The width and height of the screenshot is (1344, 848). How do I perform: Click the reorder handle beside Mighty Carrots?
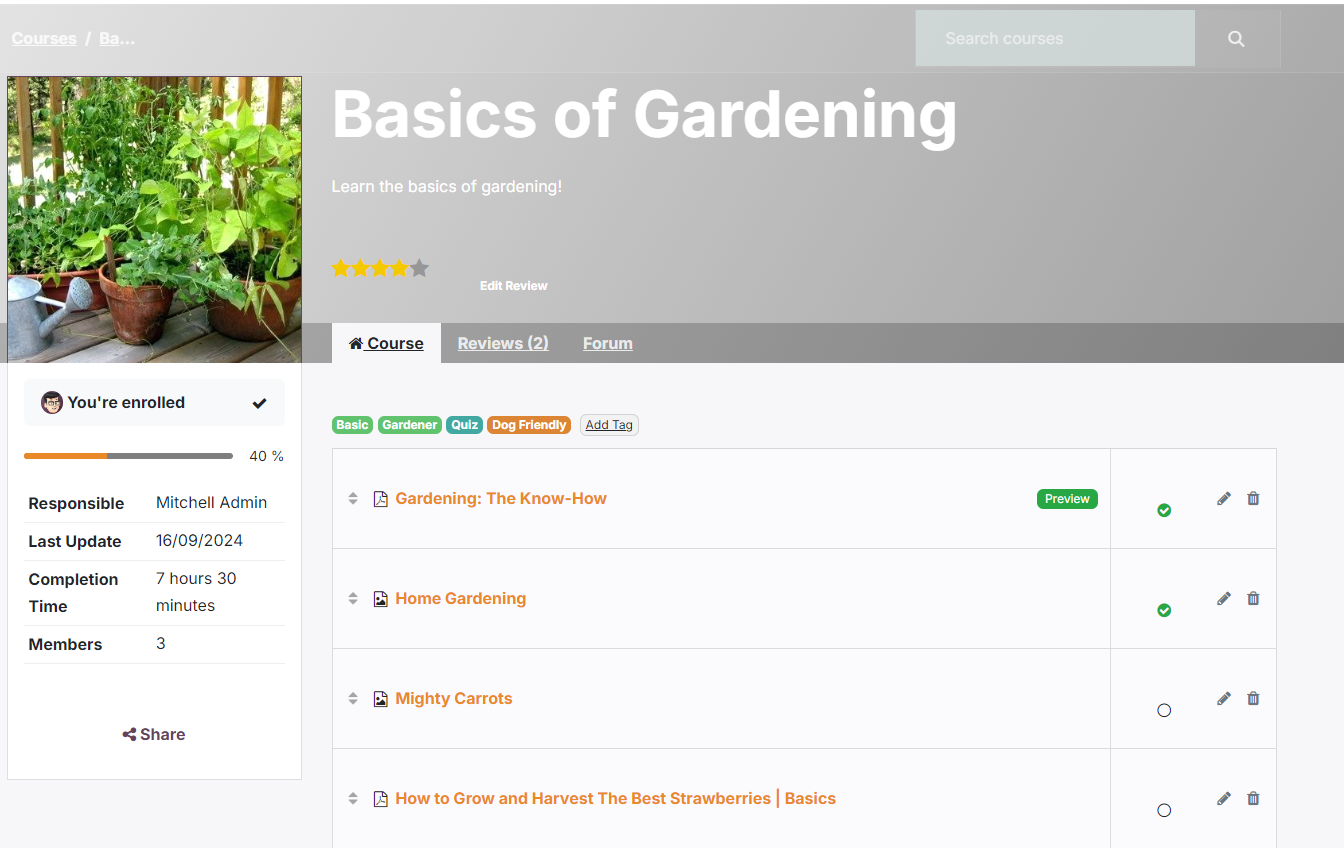[x=353, y=698]
